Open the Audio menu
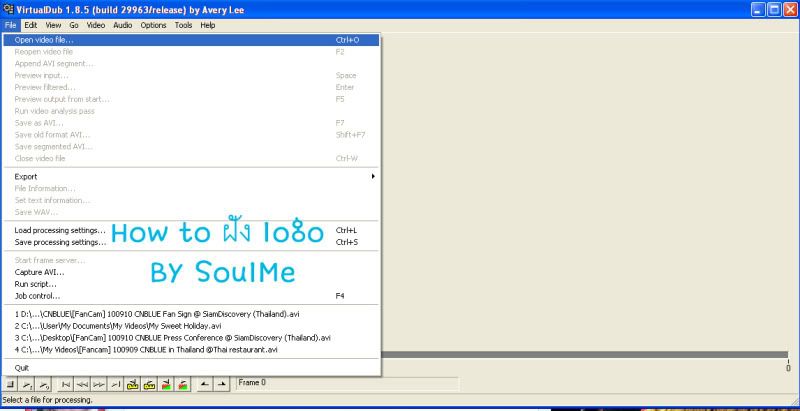800x411 pixels. pos(122,25)
